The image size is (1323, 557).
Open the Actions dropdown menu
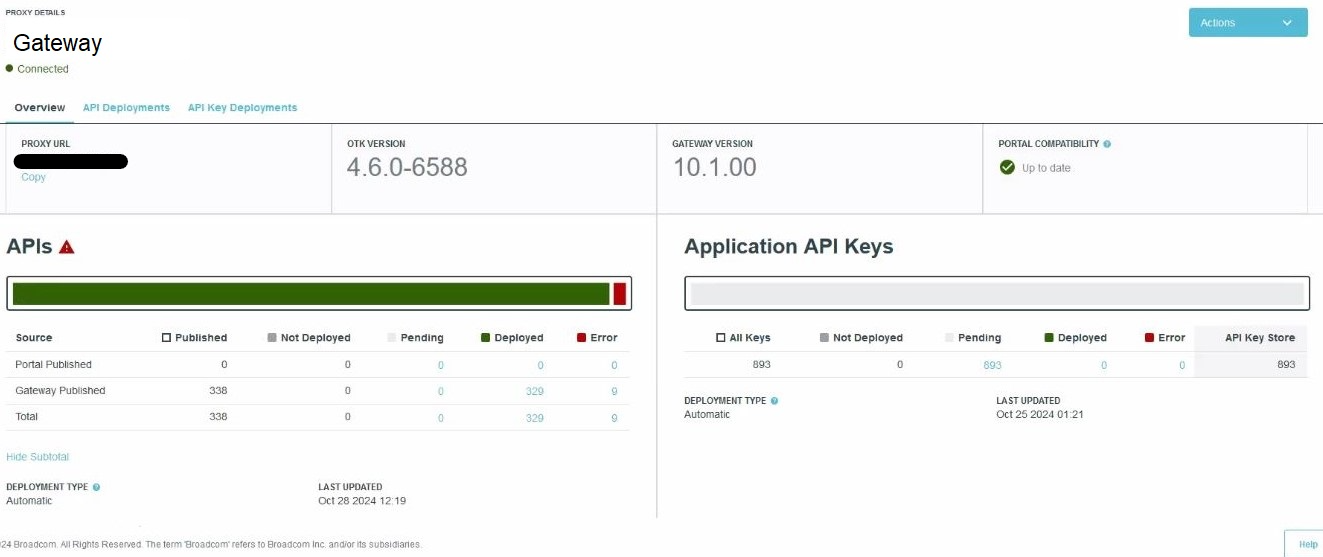click(1247, 23)
